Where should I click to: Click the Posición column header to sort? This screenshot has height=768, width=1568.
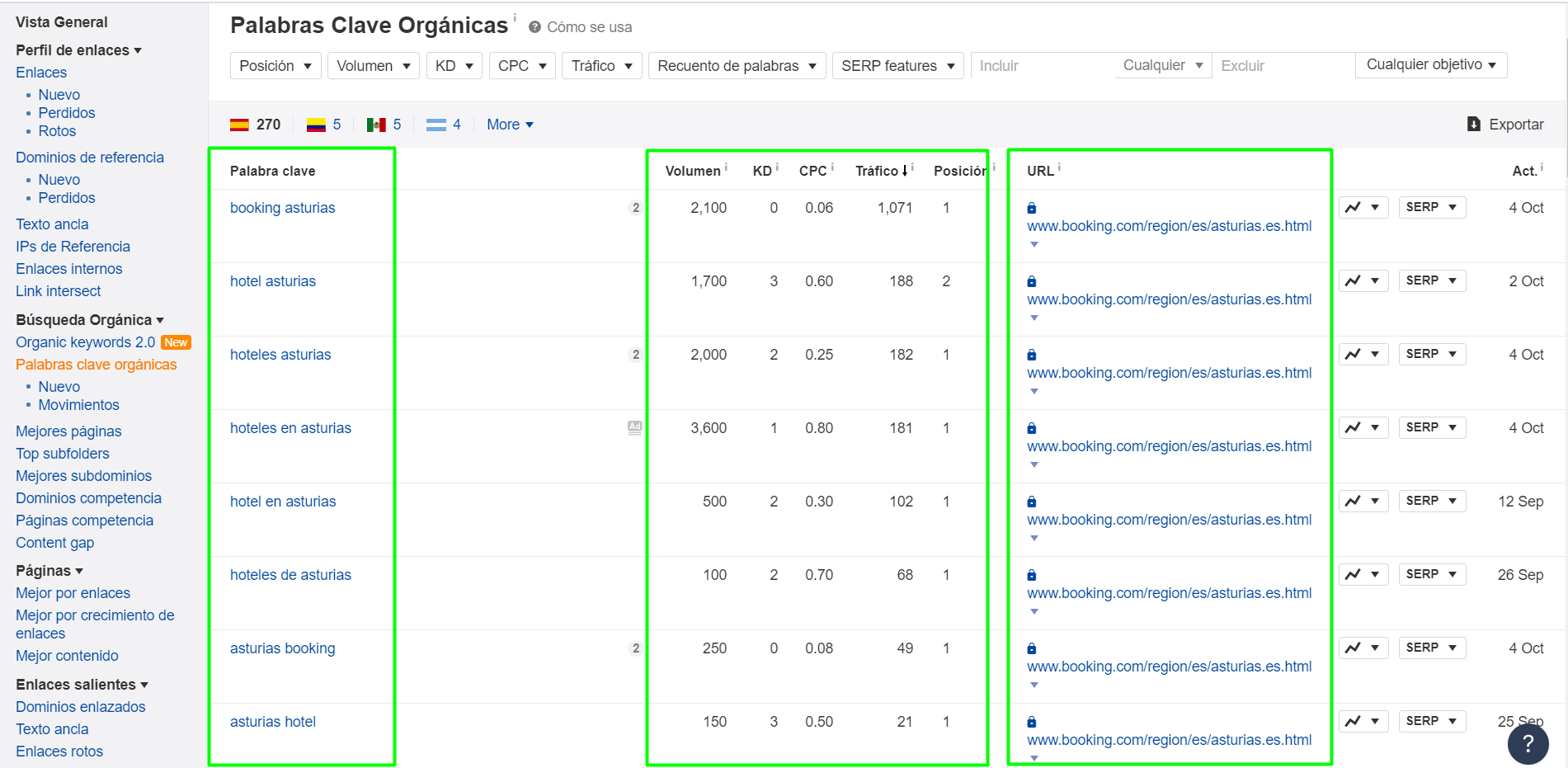point(958,171)
